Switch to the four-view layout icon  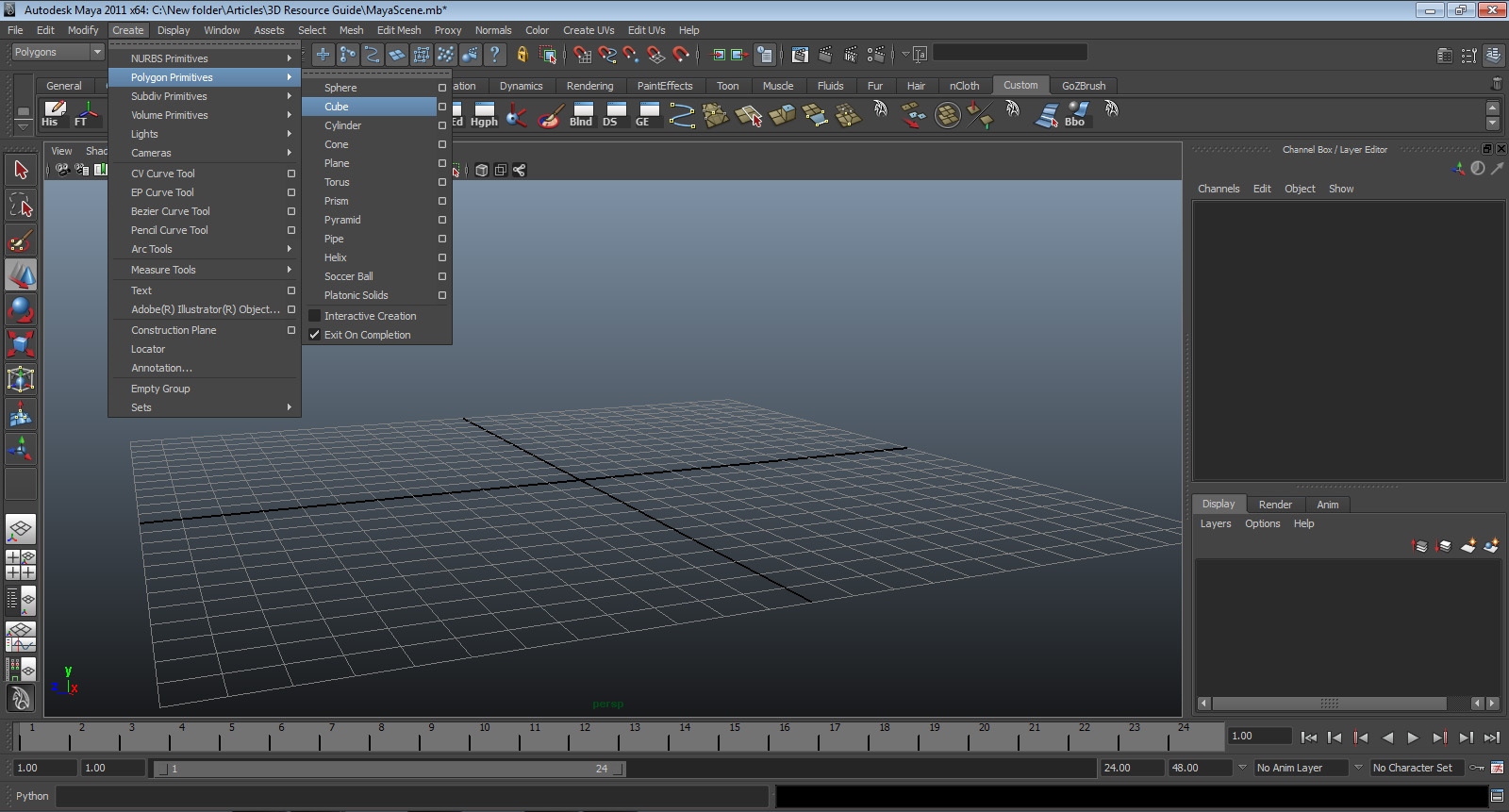pos(21,564)
